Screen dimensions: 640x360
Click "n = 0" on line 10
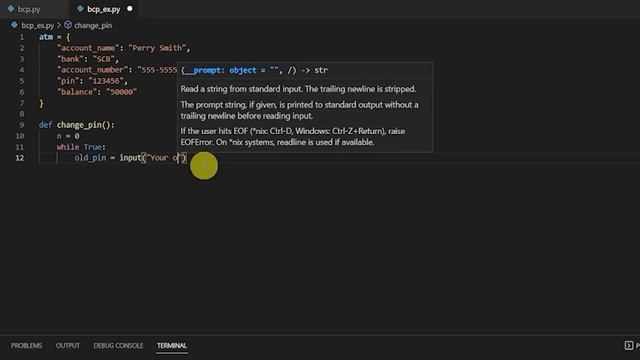point(68,136)
